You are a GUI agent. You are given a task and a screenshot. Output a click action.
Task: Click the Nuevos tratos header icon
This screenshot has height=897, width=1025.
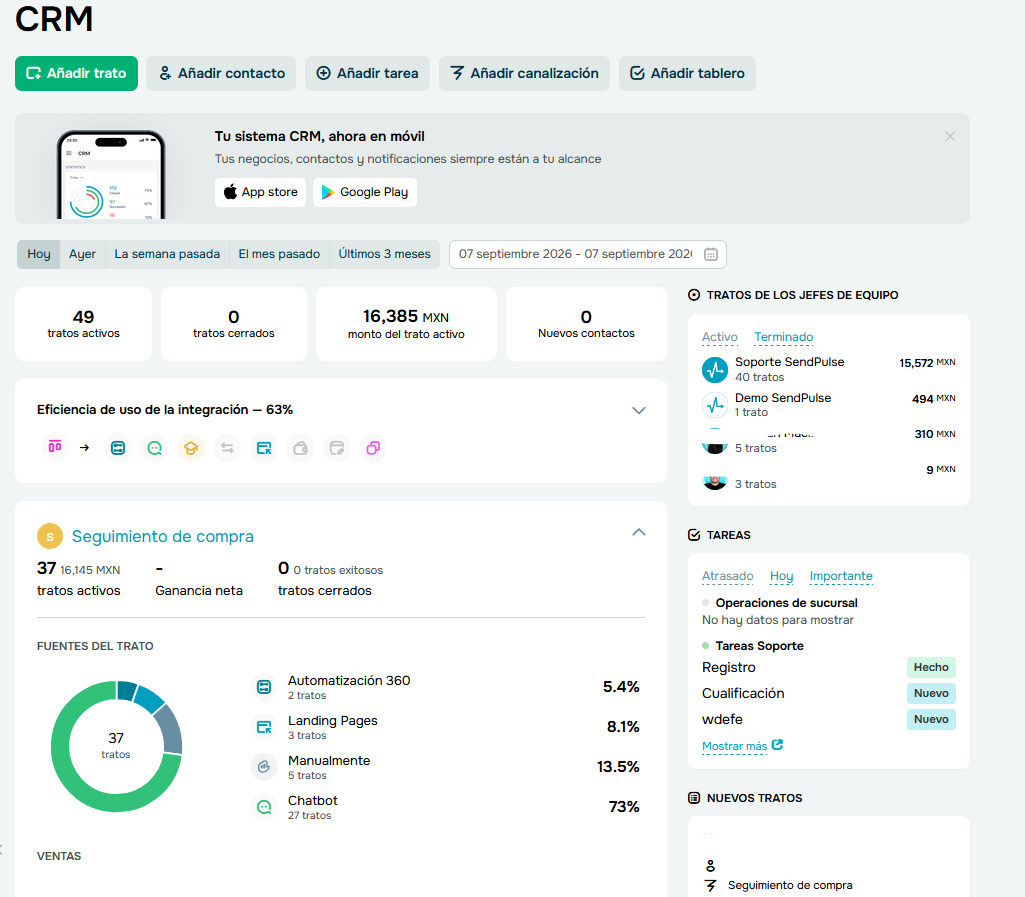[694, 798]
